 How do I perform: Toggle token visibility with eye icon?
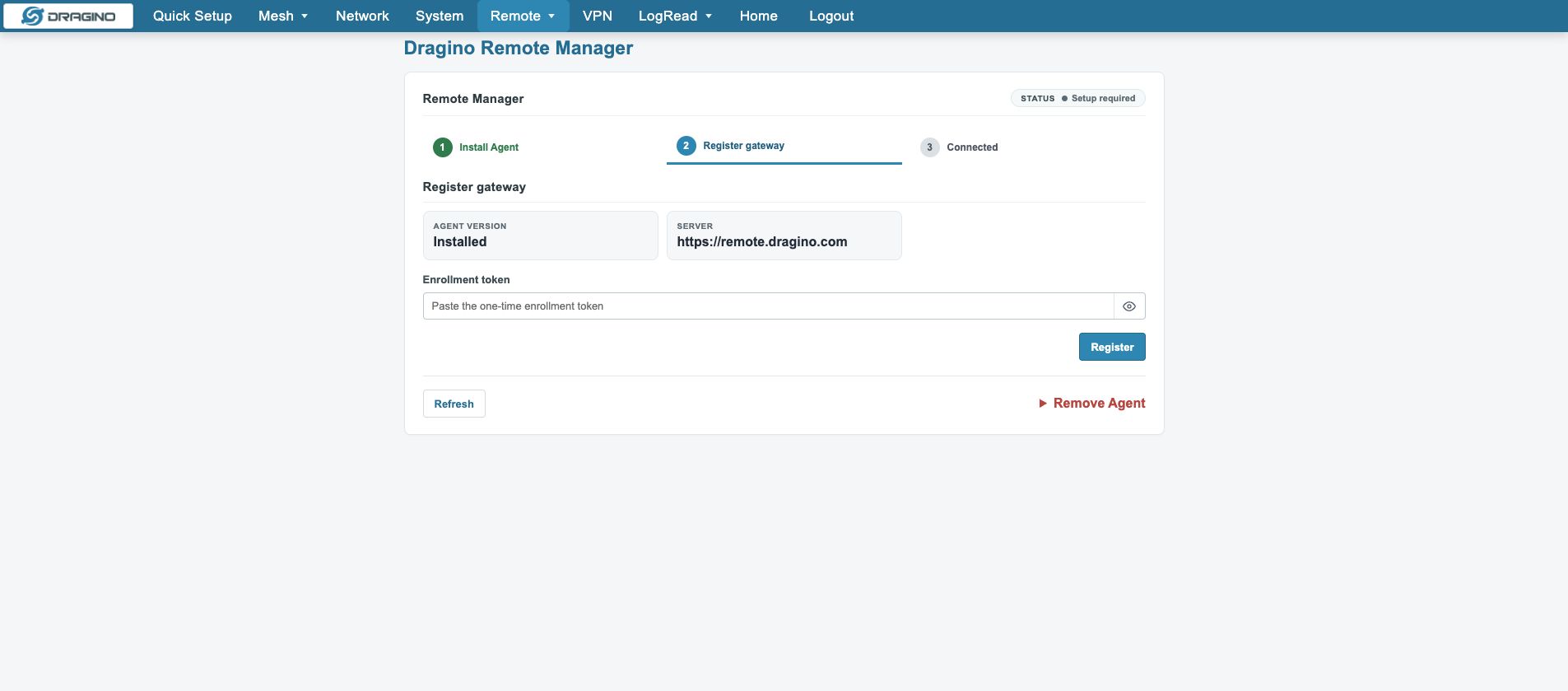[x=1129, y=306]
